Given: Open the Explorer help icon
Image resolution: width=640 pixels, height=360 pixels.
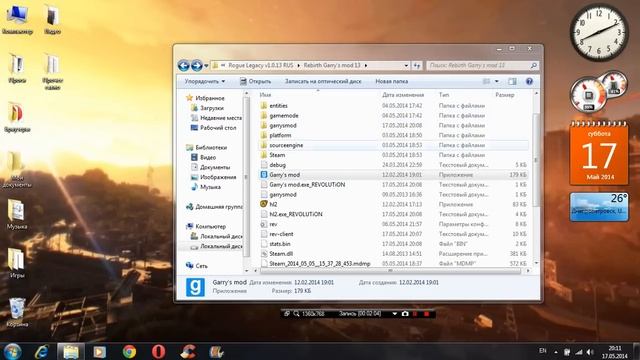Looking at the screenshot, I should pos(529,82).
